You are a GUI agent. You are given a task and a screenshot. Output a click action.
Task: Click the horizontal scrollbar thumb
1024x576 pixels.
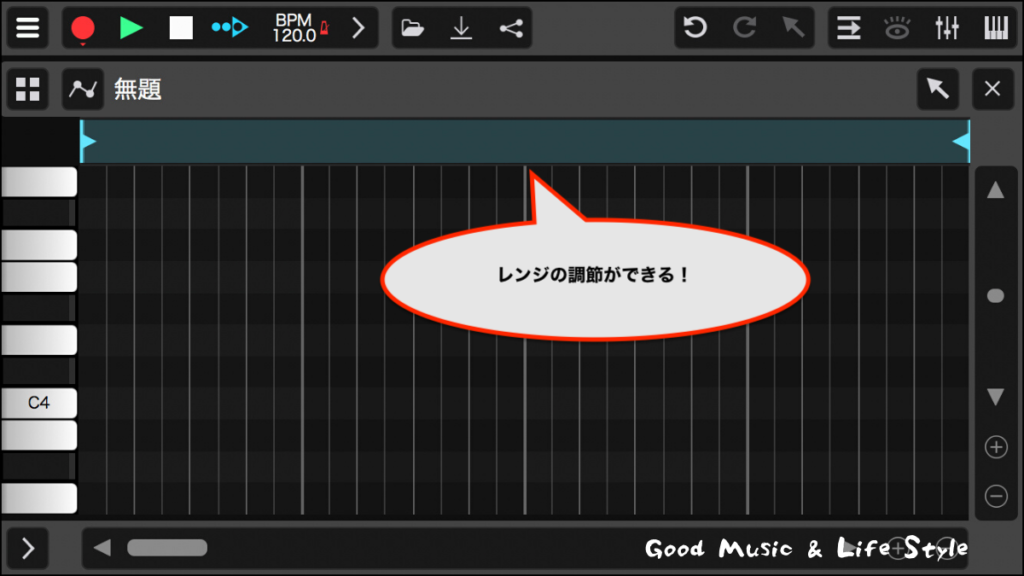point(167,548)
